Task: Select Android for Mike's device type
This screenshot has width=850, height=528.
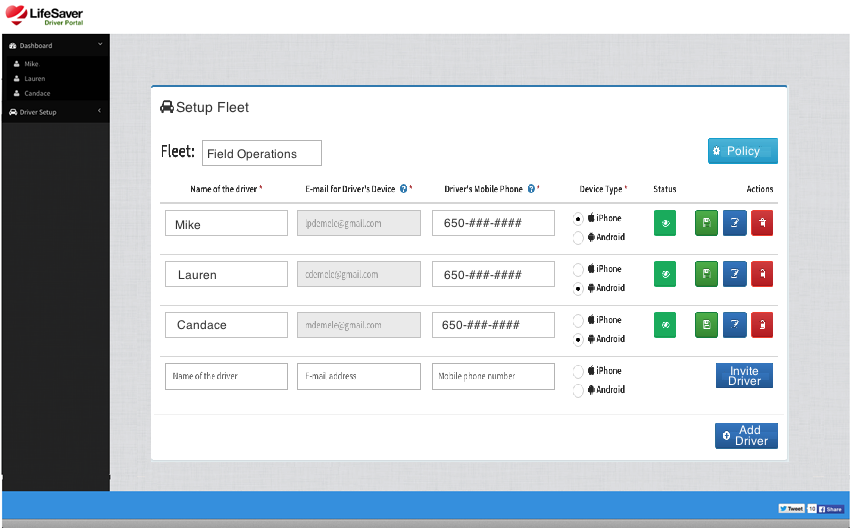Action: 578,238
